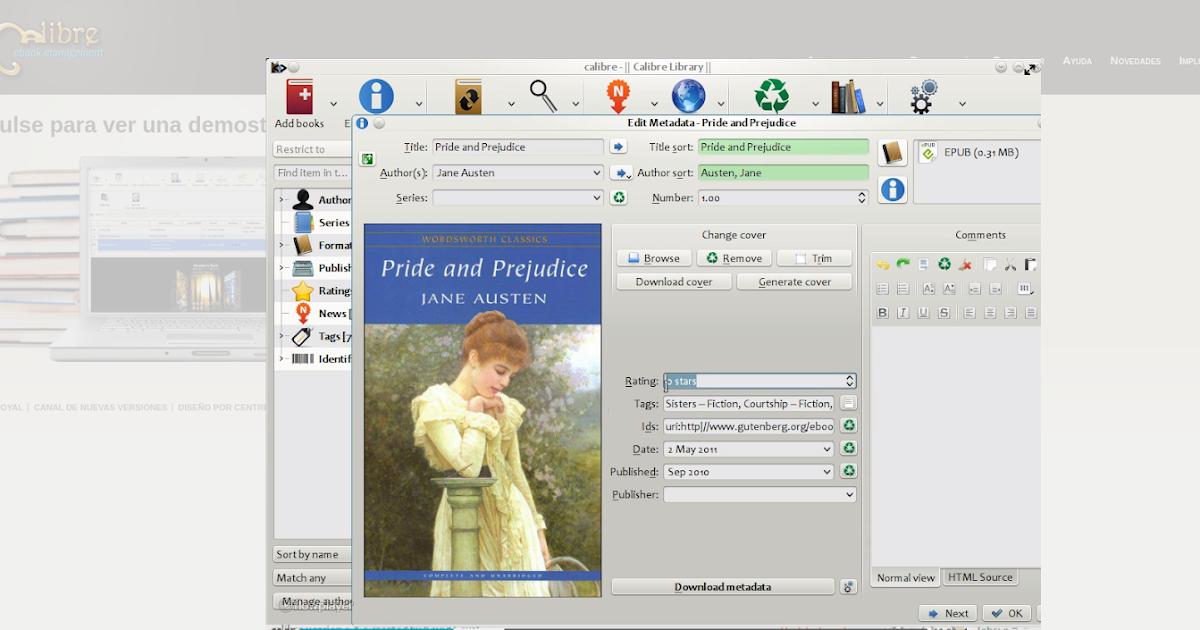The image size is (1200, 630).
Task: Click the Download cover button
Action: point(674,282)
